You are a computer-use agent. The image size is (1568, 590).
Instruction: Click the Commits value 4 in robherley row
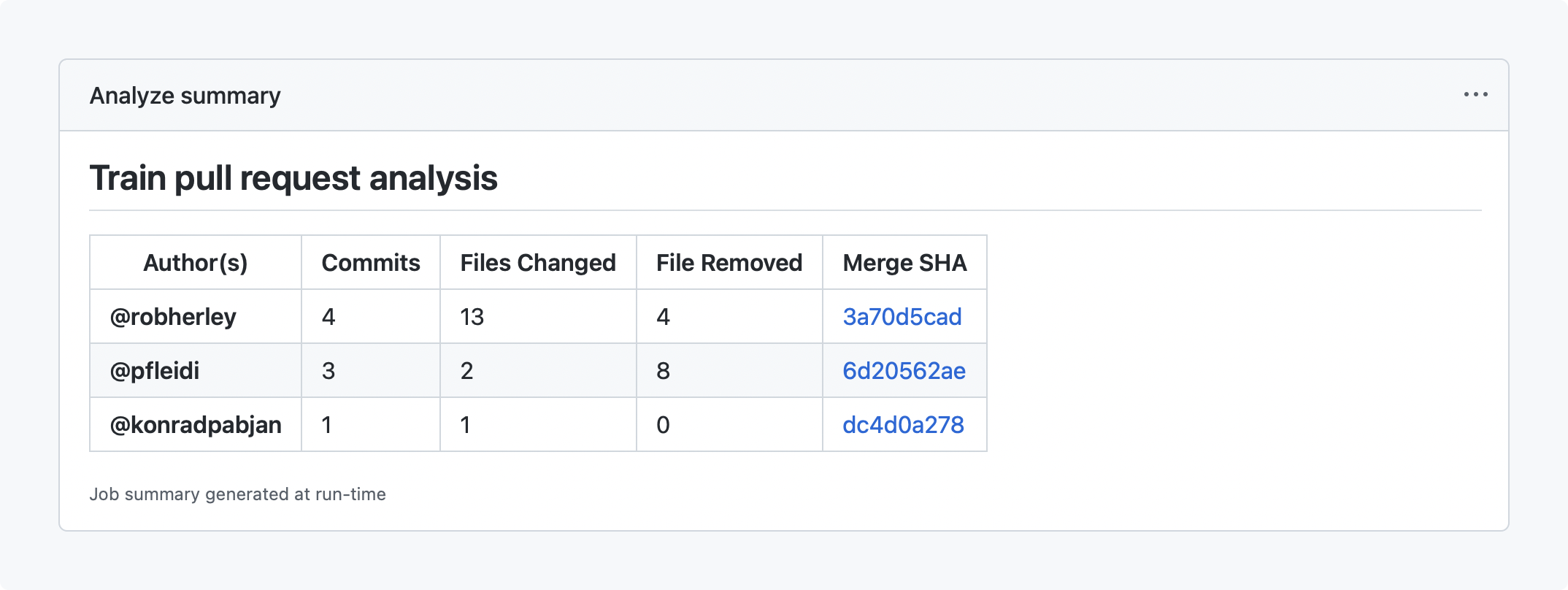click(328, 317)
